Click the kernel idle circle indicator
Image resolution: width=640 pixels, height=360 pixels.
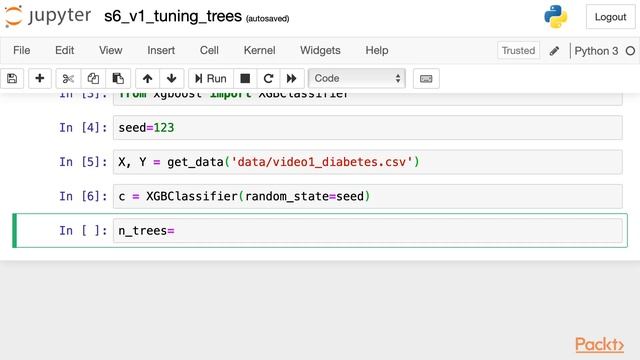coord(630,51)
